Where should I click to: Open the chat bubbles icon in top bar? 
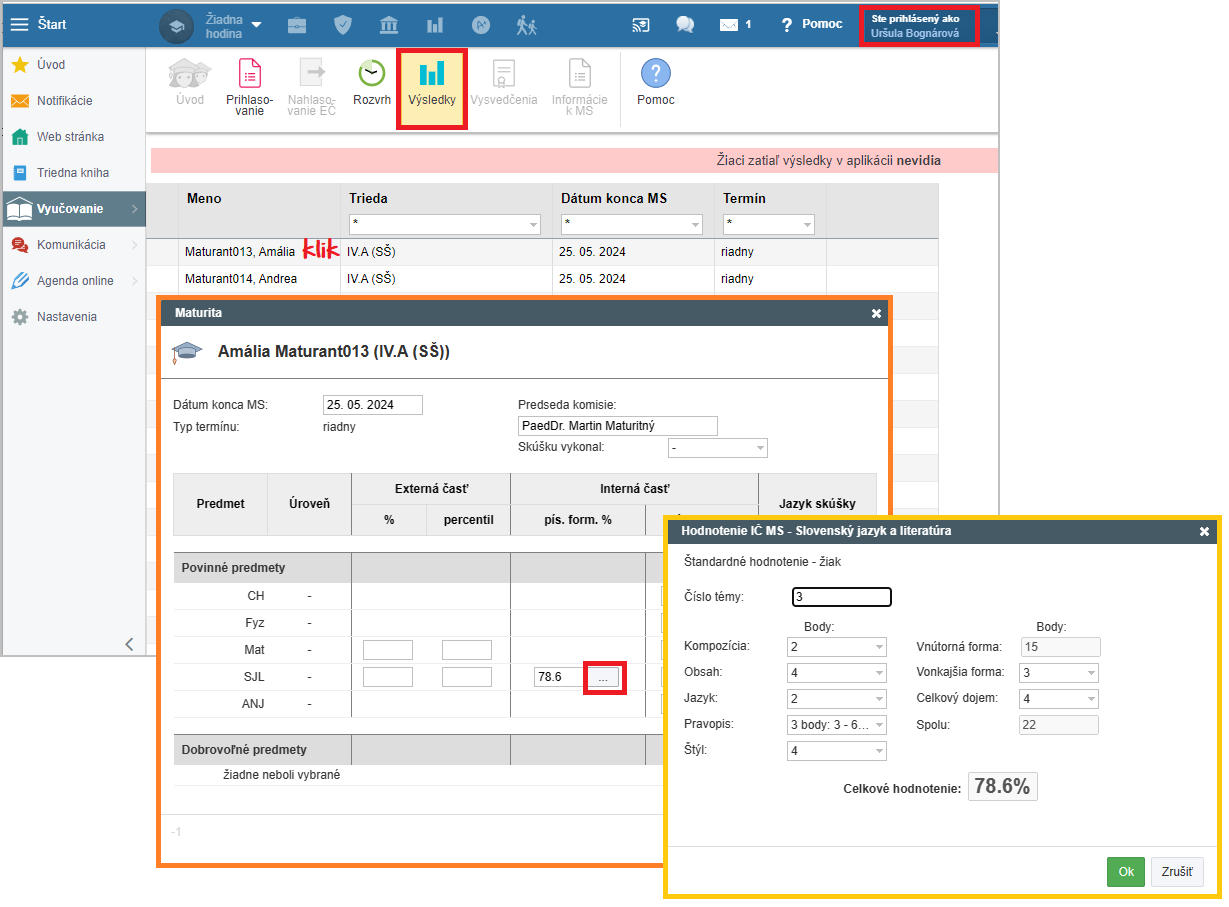[685, 25]
